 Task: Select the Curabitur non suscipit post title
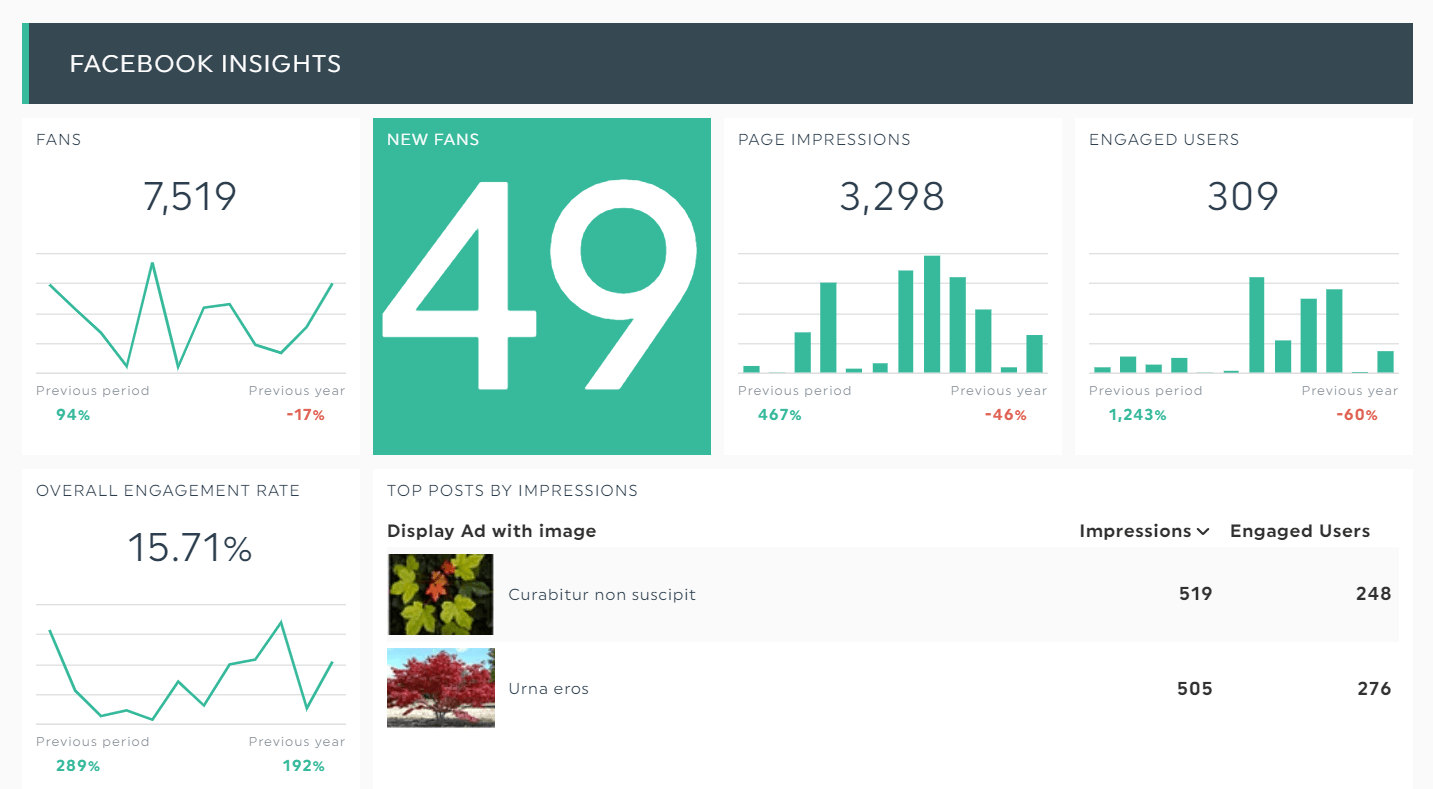coord(602,595)
